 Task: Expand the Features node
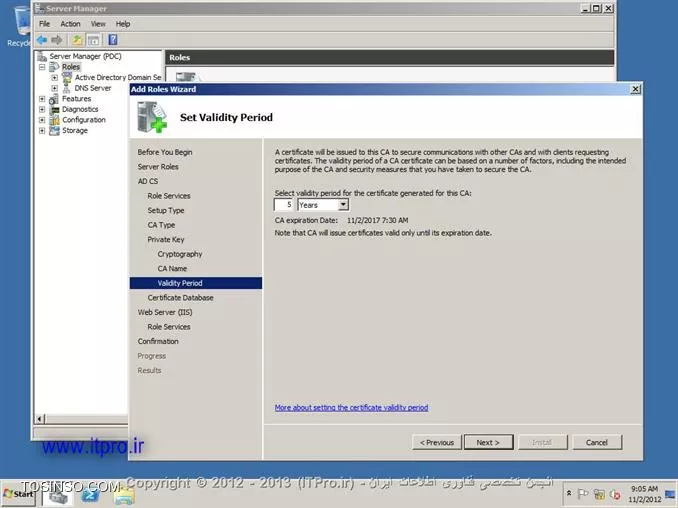[x=42, y=99]
